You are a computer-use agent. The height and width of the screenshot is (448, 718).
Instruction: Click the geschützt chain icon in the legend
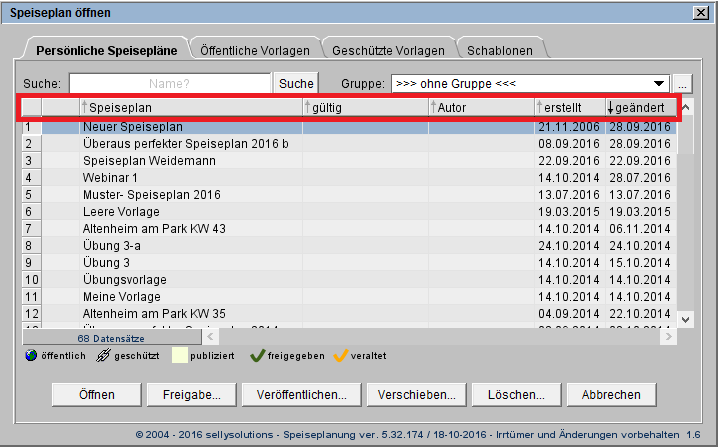(x=103, y=355)
